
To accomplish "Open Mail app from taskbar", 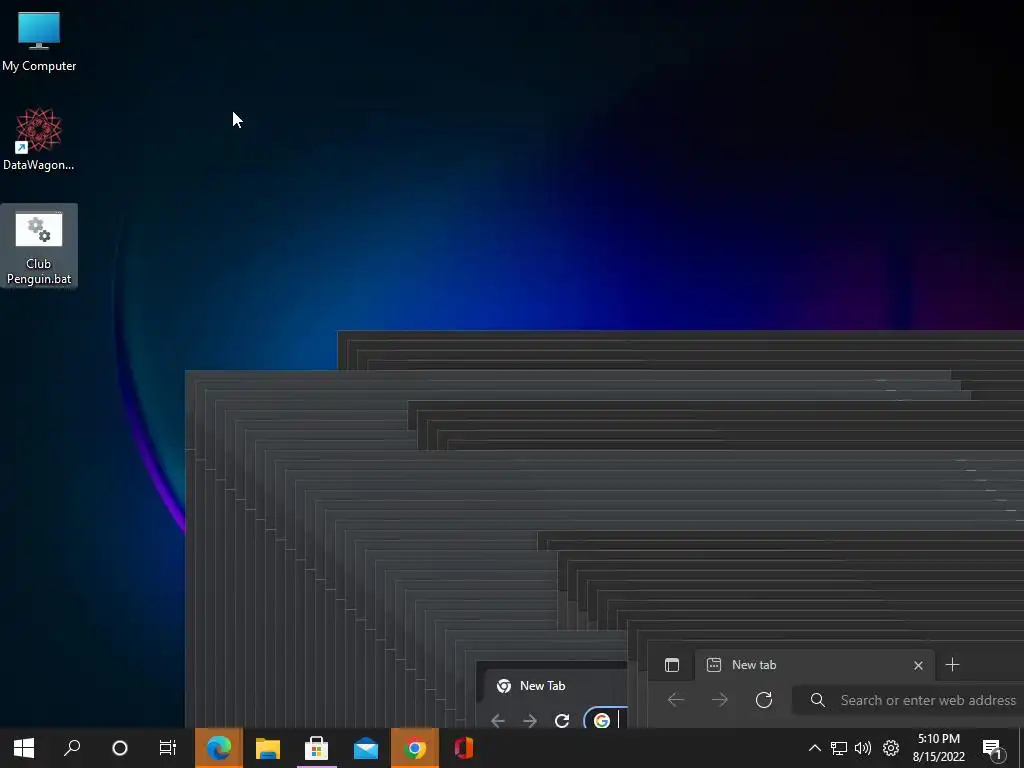I will pyautogui.click(x=366, y=748).
